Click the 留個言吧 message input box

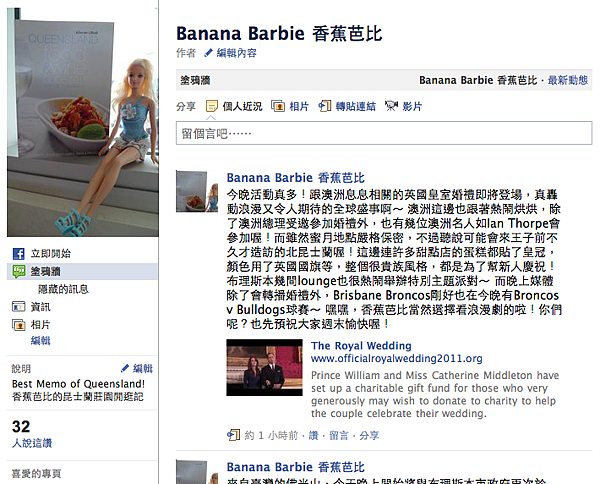[384, 133]
